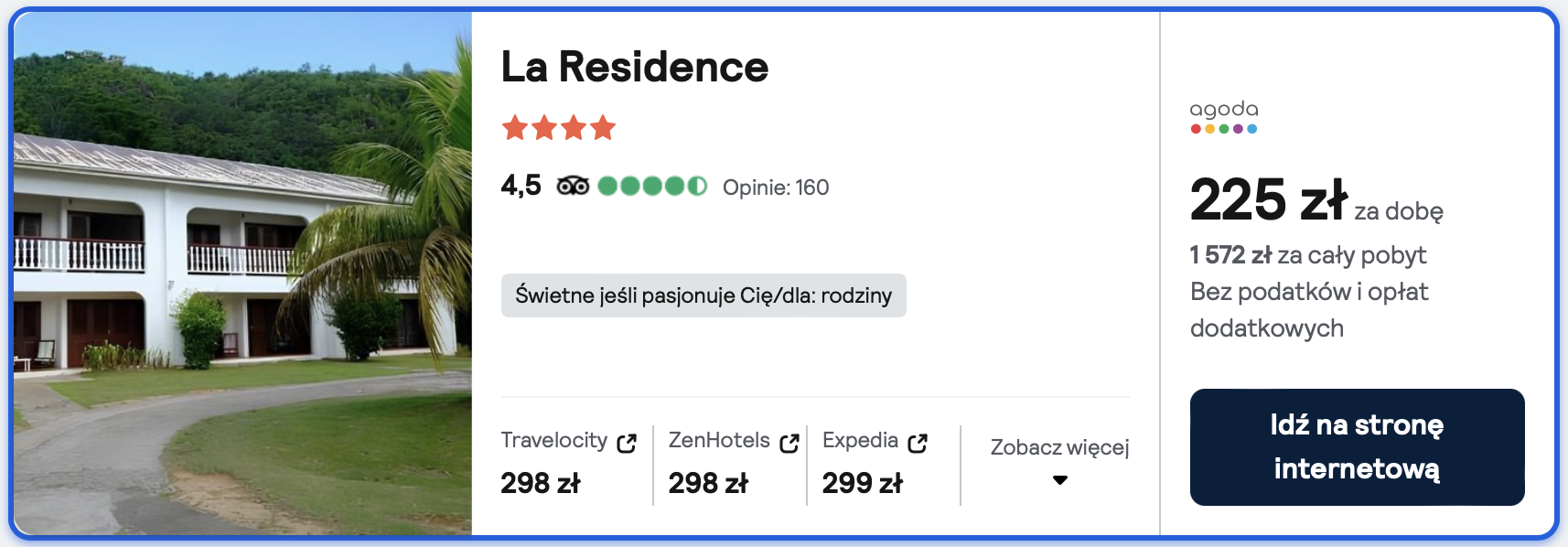The width and height of the screenshot is (1568, 547).
Task: Open external link icon beside Travelocity
Action: (x=627, y=444)
